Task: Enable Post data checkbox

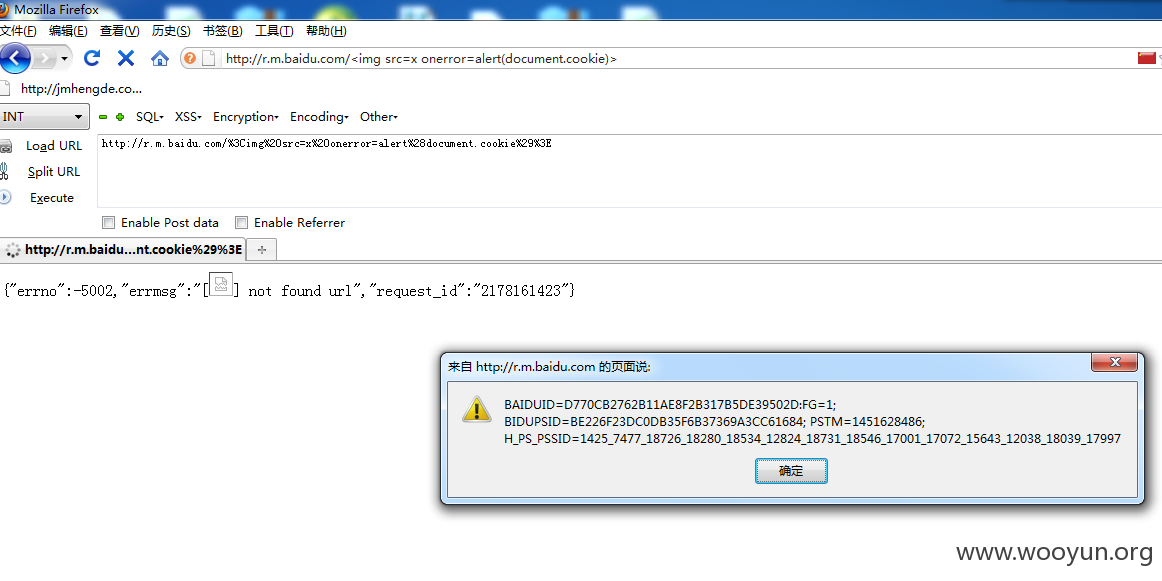Action: point(109,222)
